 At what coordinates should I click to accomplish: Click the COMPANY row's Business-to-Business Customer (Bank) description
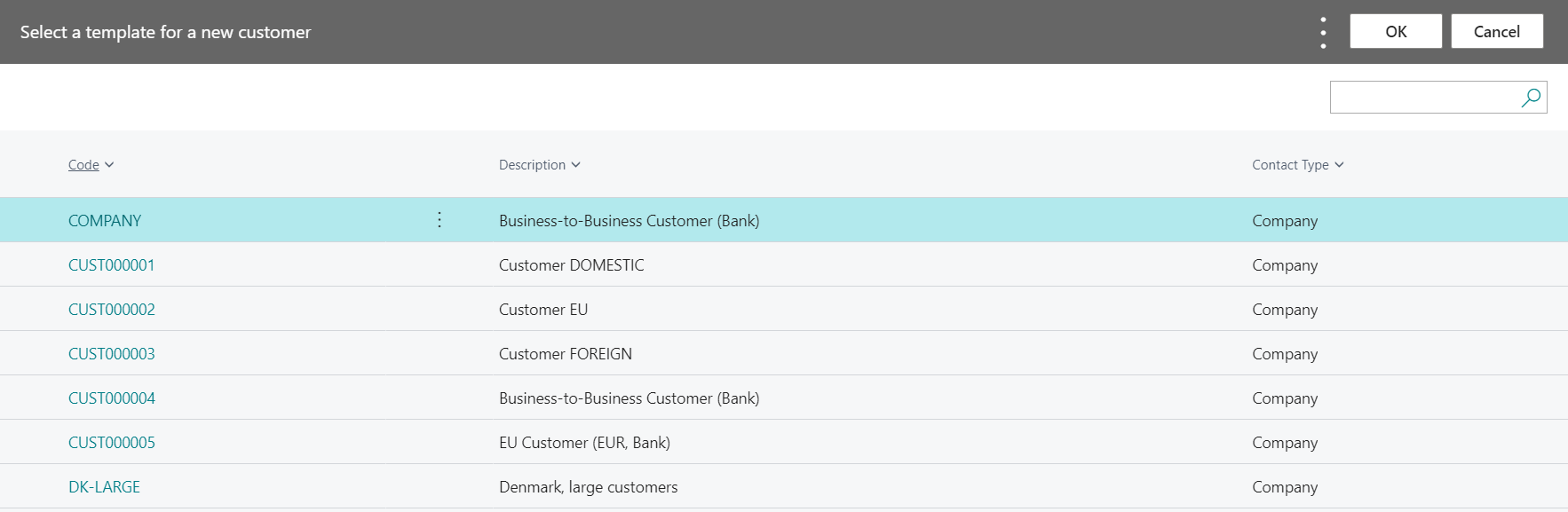[x=630, y=221]
